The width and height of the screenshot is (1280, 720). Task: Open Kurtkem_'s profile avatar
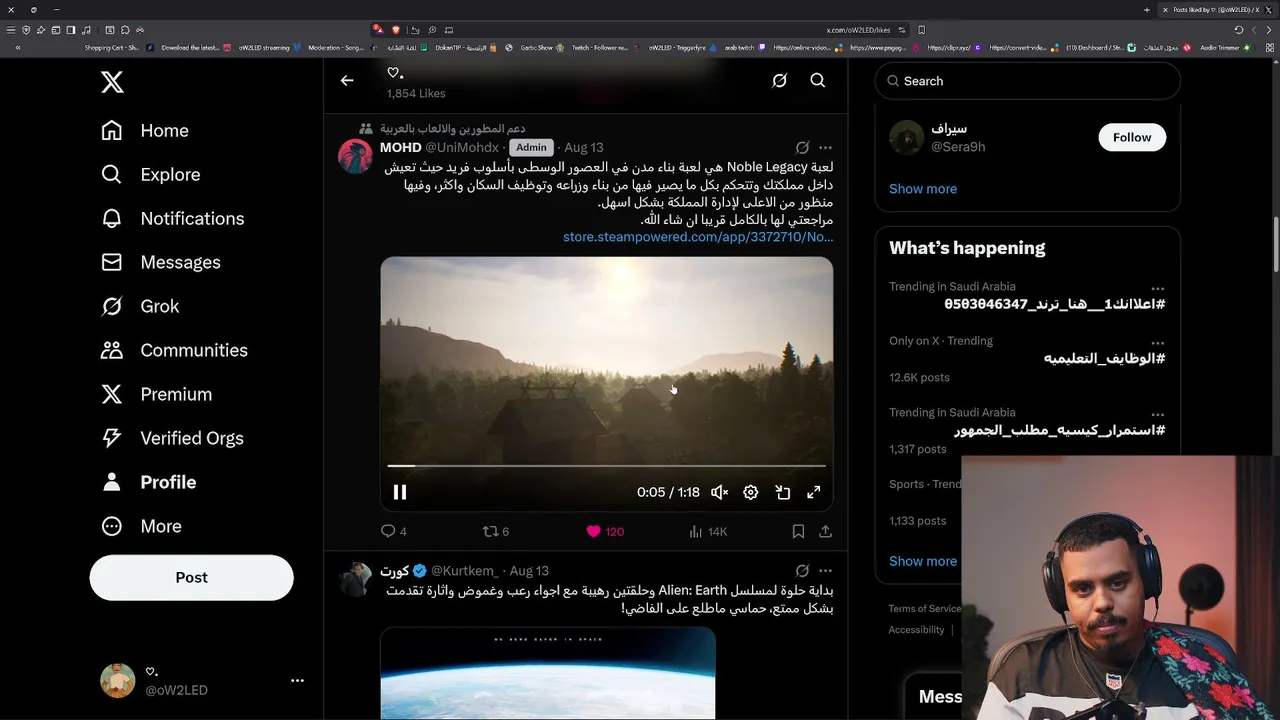point(355,580)
